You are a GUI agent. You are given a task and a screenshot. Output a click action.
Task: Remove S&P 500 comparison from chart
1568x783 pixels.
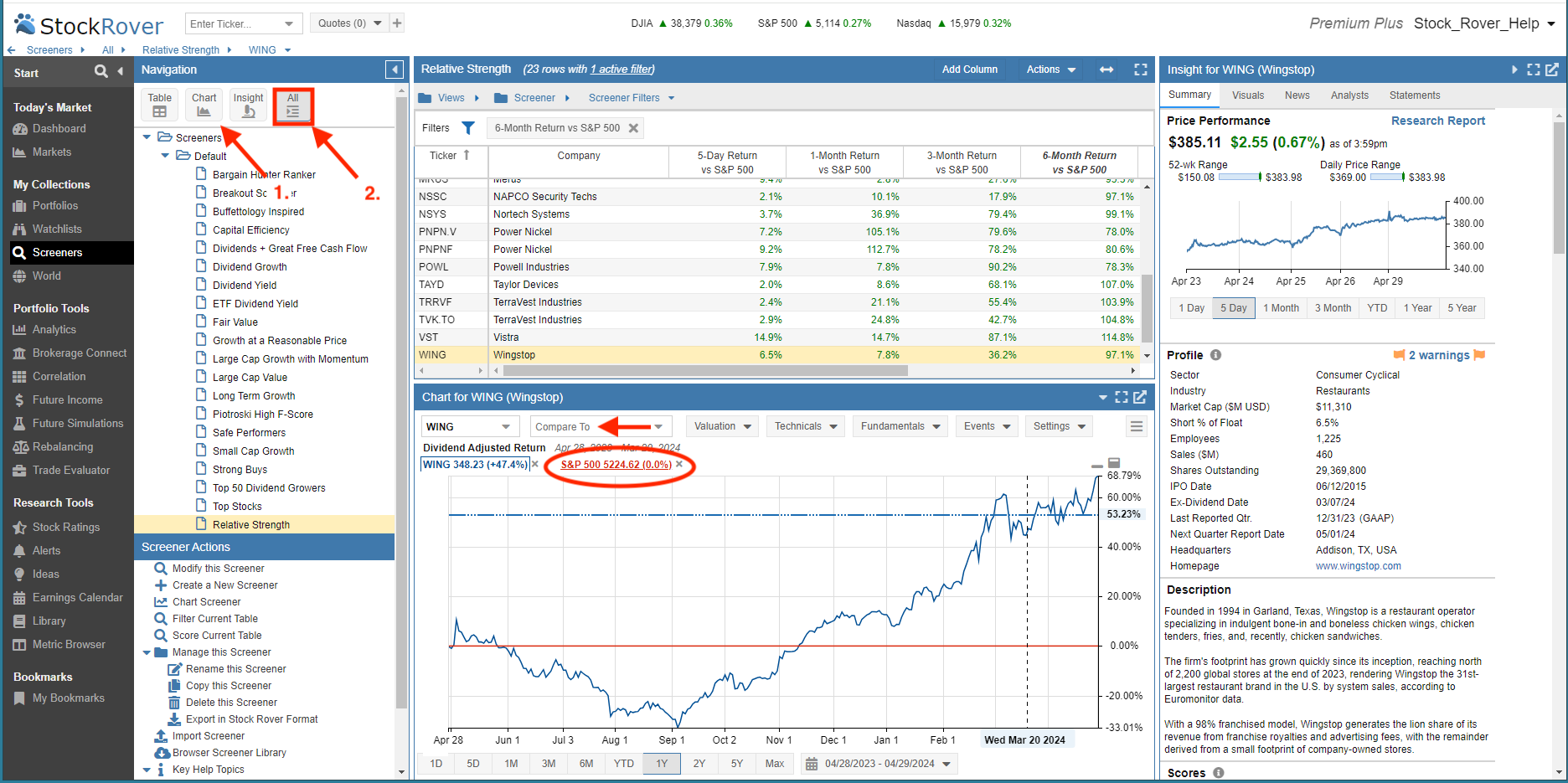point(679,464)
